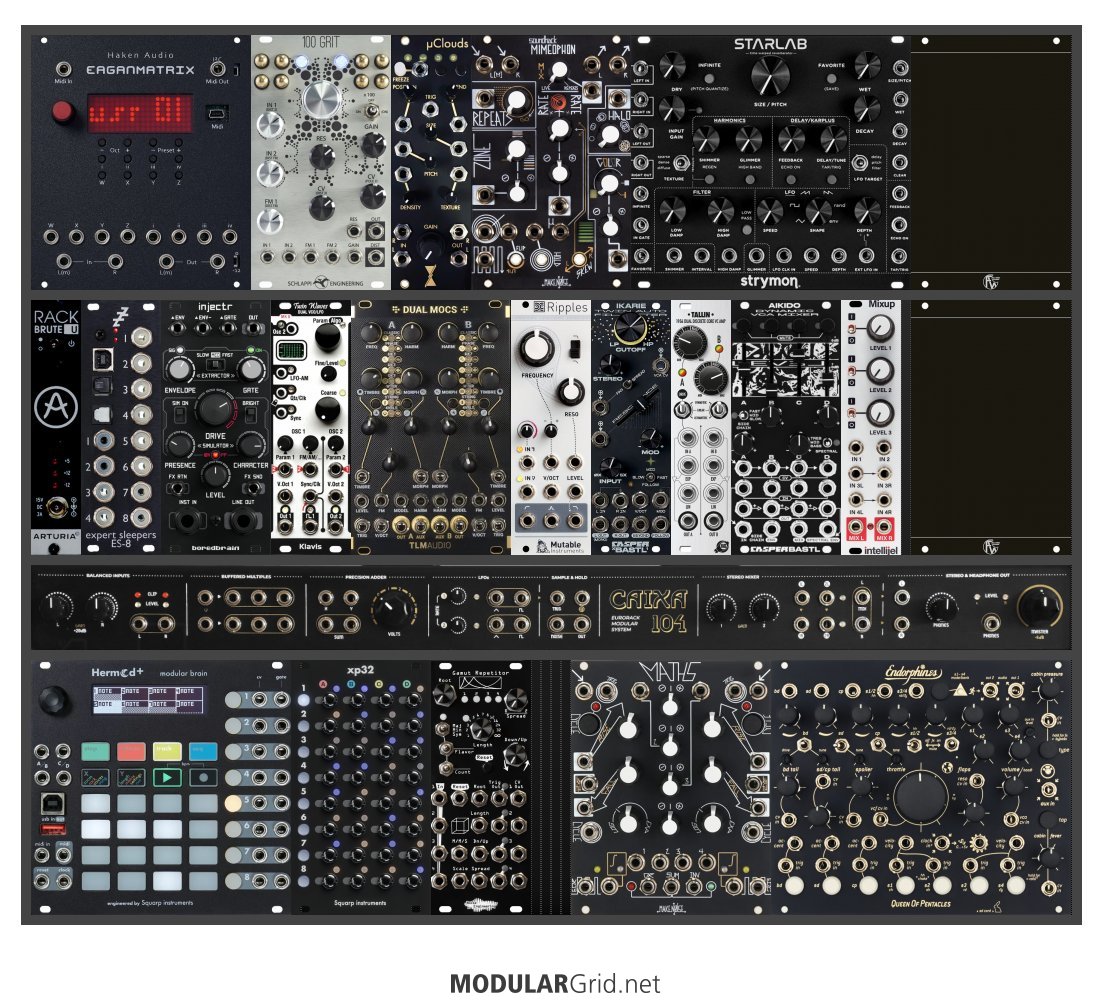Click the Midi USB port on EaganMatrix
1112x1005 pixels.
(216, 113)
